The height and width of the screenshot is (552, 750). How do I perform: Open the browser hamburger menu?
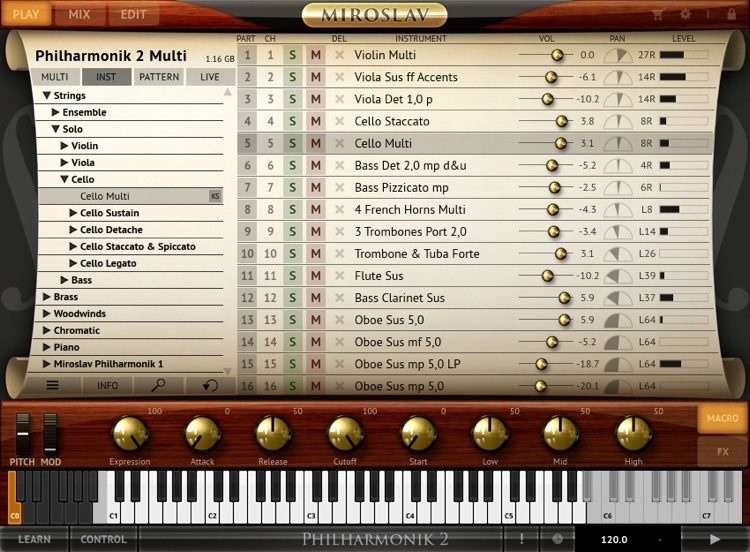coord(53,385)
